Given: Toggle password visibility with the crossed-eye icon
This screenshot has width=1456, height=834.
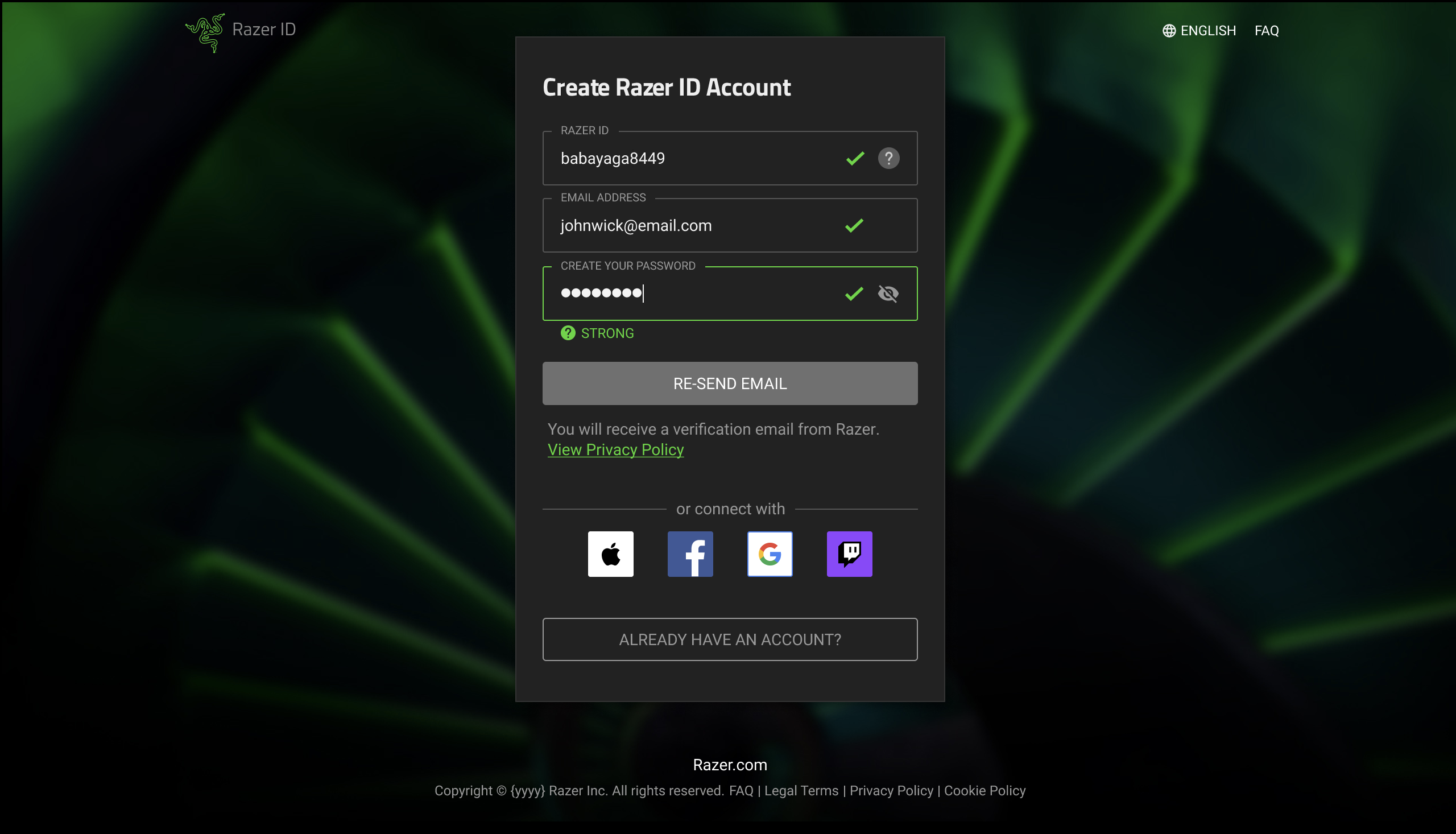Looking at the screenshot, I should tap(888, 294).
